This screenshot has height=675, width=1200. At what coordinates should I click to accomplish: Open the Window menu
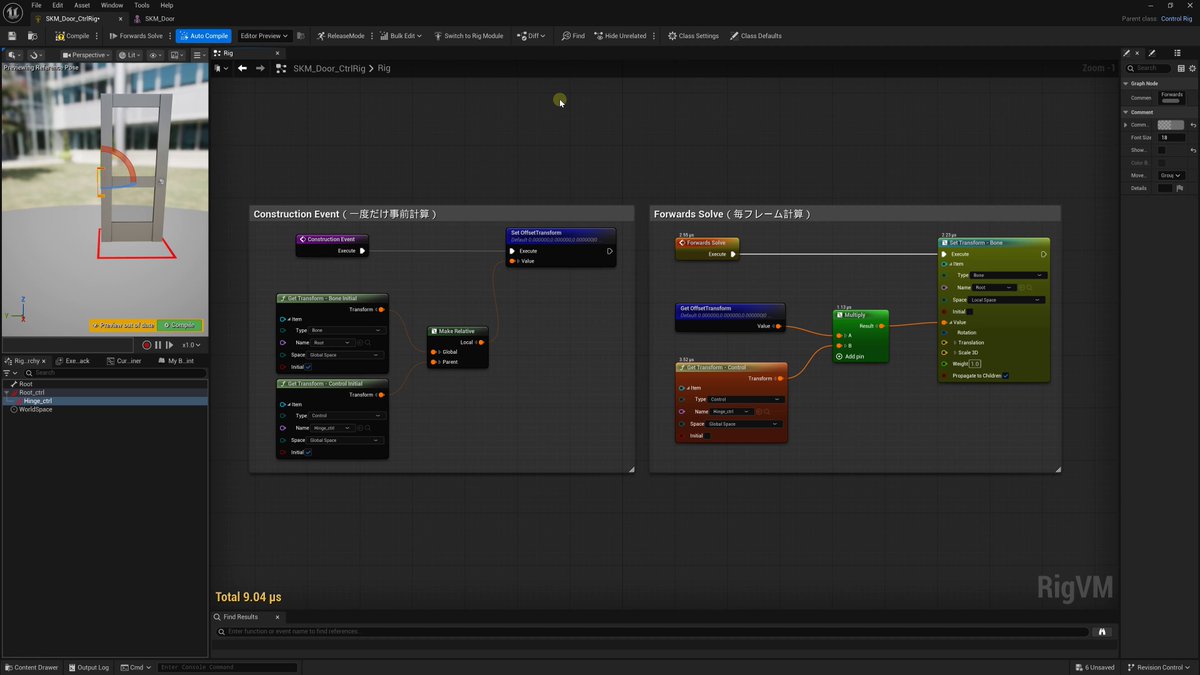112,5
